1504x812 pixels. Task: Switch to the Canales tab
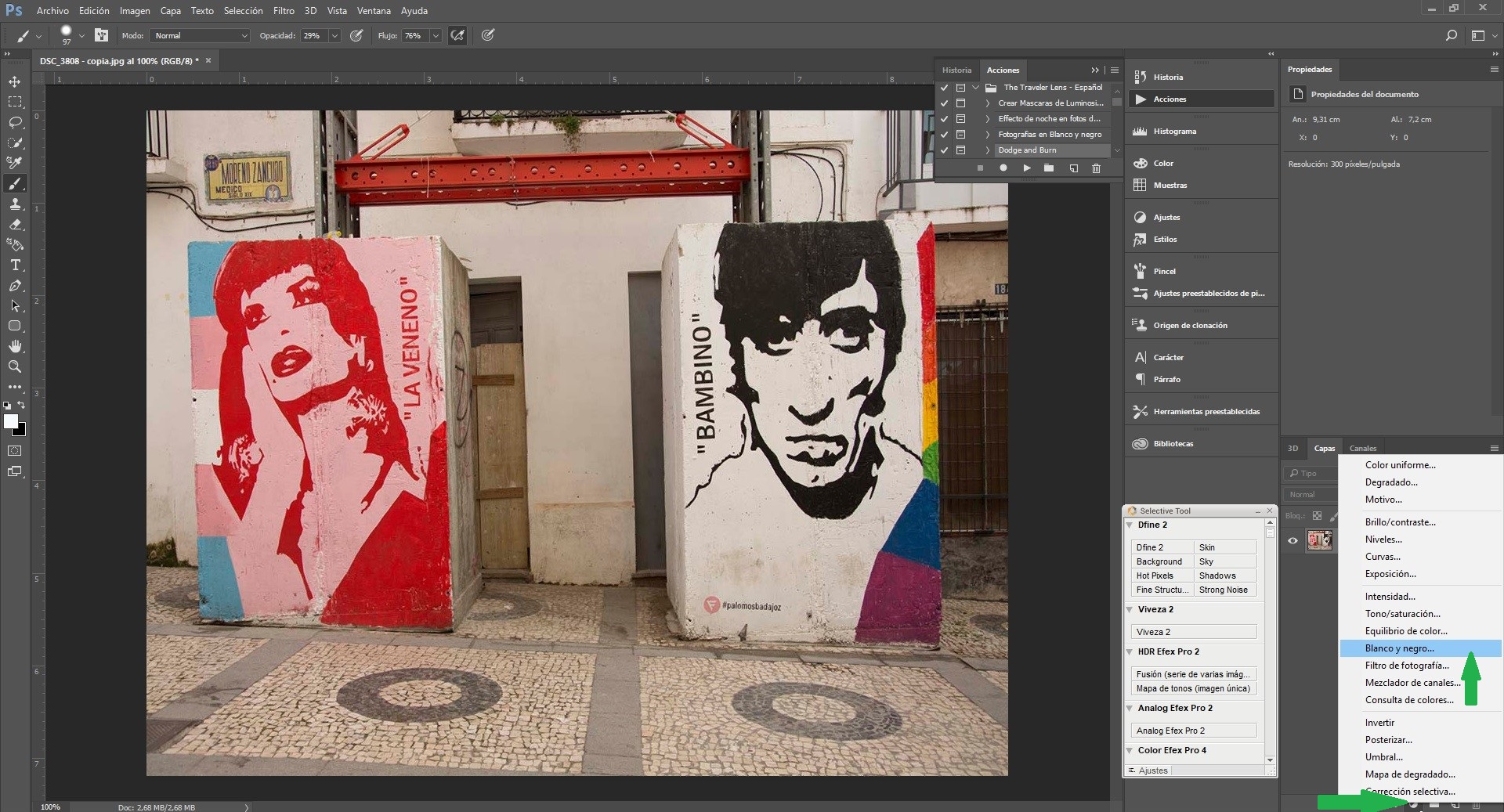(x=1363, y=449)
